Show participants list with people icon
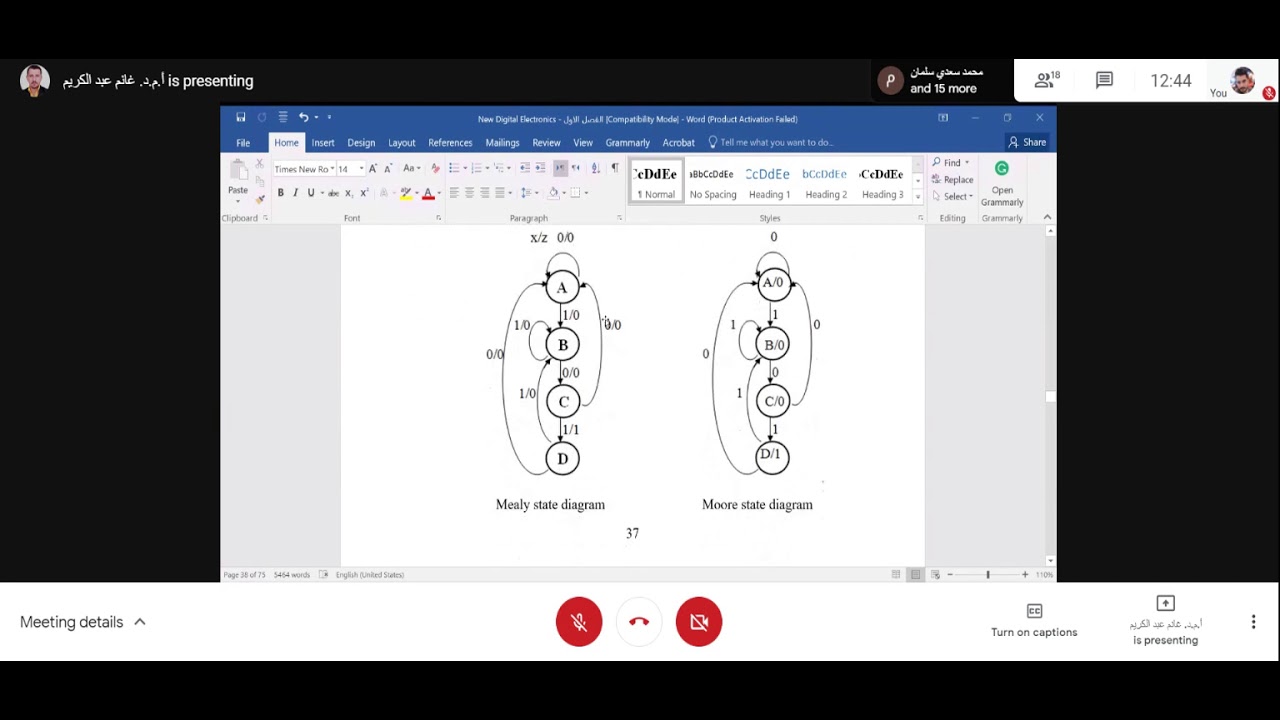 click(1044, 80)
